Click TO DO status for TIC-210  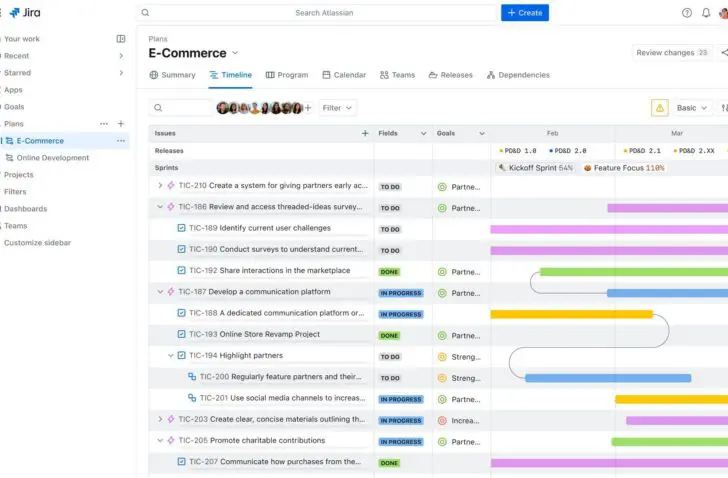(x=390, y=187)
